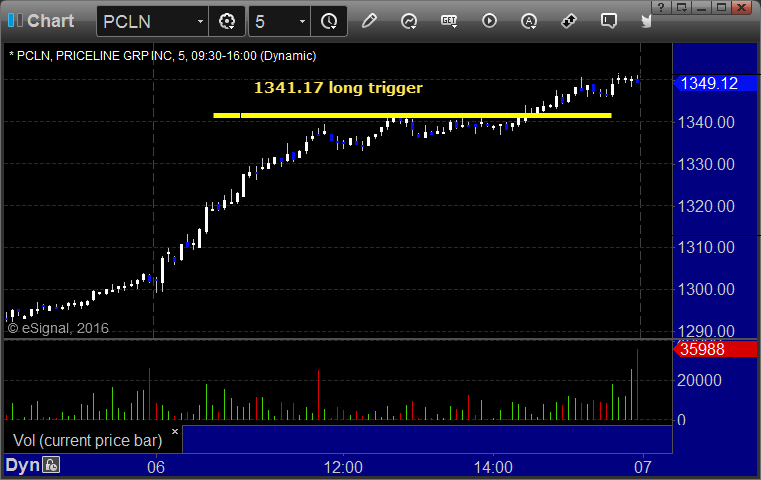The height and width of the screenshot is (480, 761).
Task: Click the 12:00 time axis label
Action: click(x=343, y=467)
